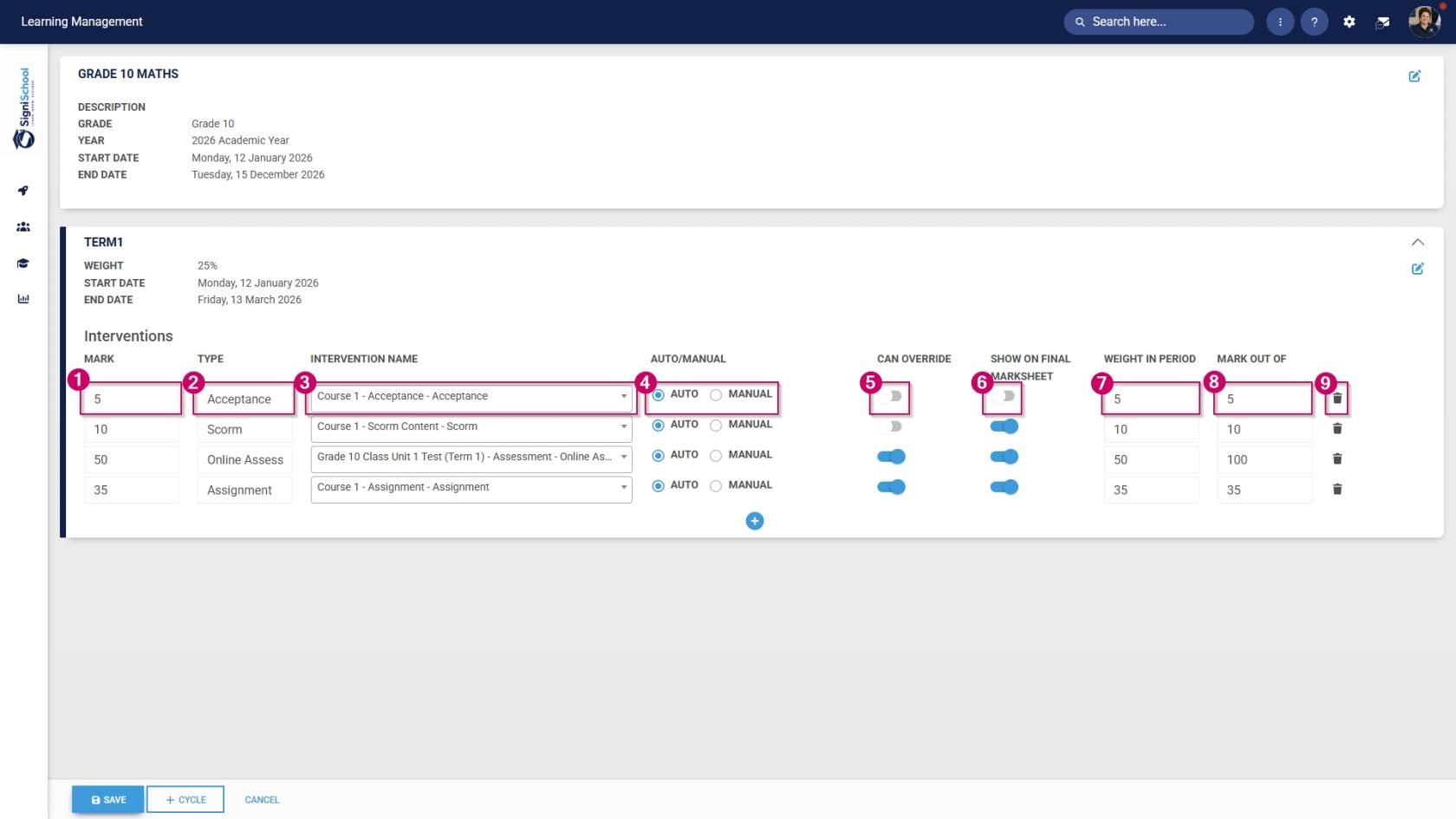Image resolution: width=1456 pixels, height=819 pixels.
Task: Open the users group icon in sidebar
Action: pos(23,227)
